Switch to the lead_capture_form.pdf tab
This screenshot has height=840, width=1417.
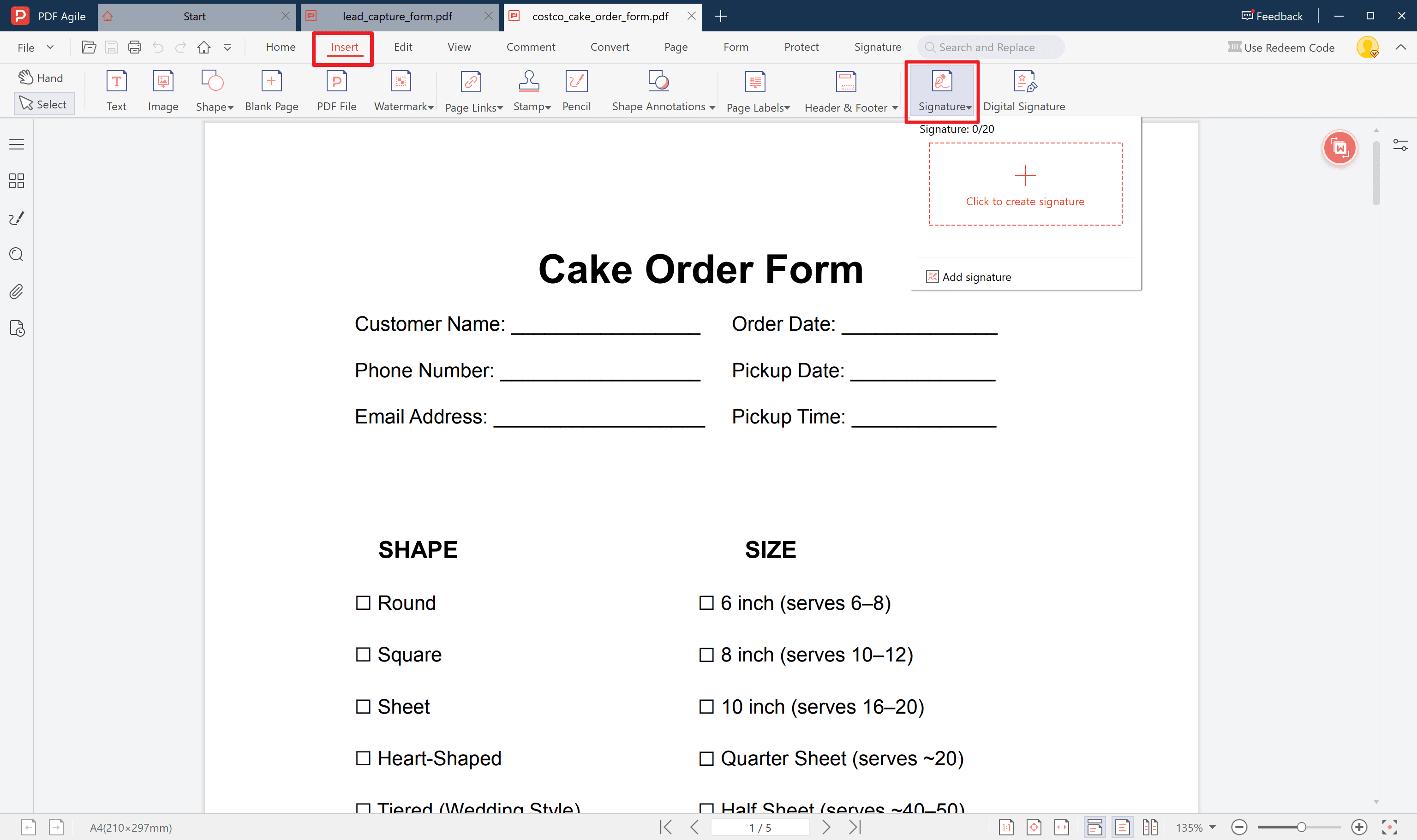[x=396, y=17]
